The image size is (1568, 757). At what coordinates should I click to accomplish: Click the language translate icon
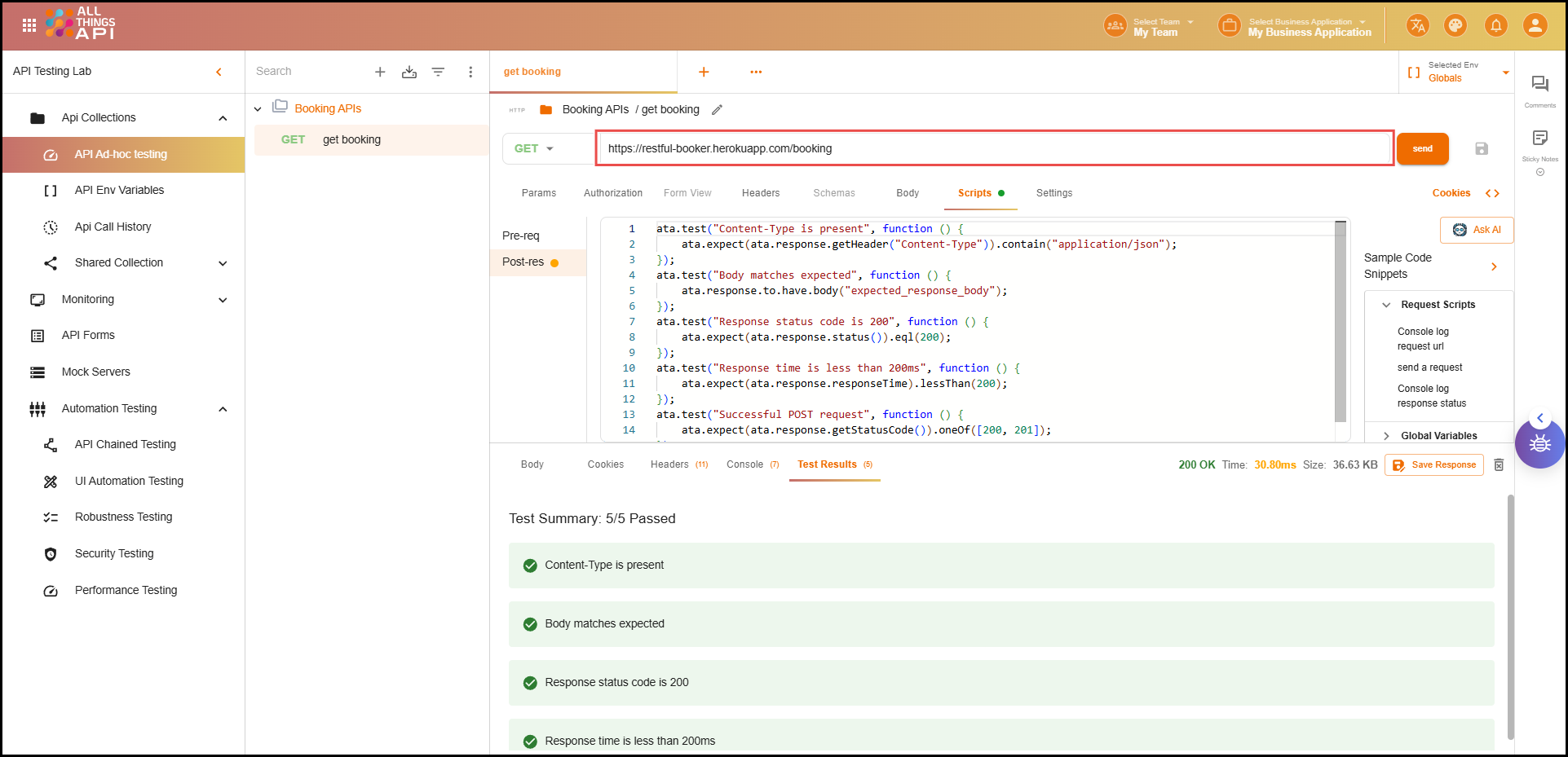1417,26
